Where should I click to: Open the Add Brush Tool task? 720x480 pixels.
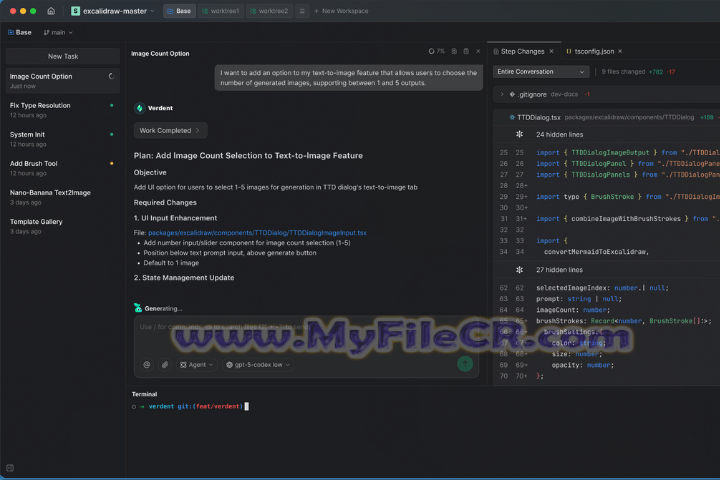click(x=63, y=168)
